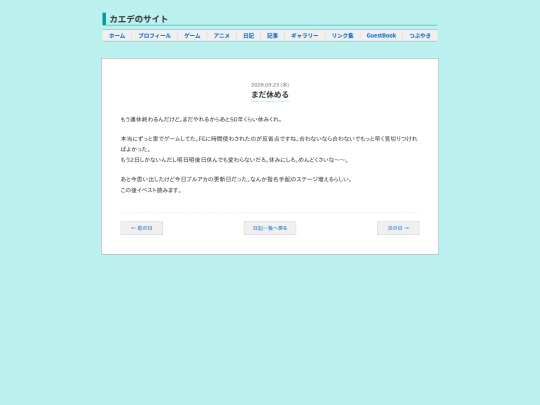
Task: Click the entry title まだ休める
Action: 270,94
